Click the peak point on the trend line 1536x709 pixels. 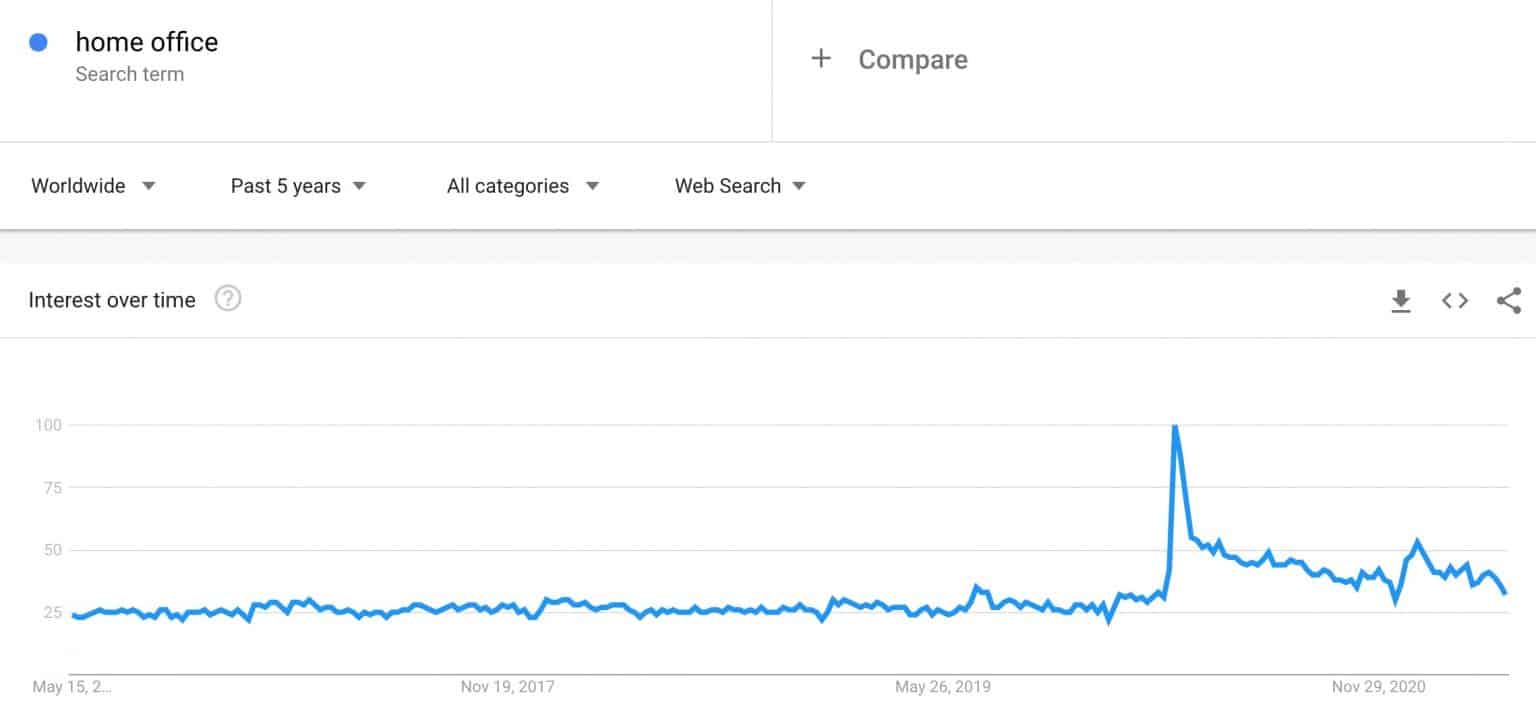1174,425
